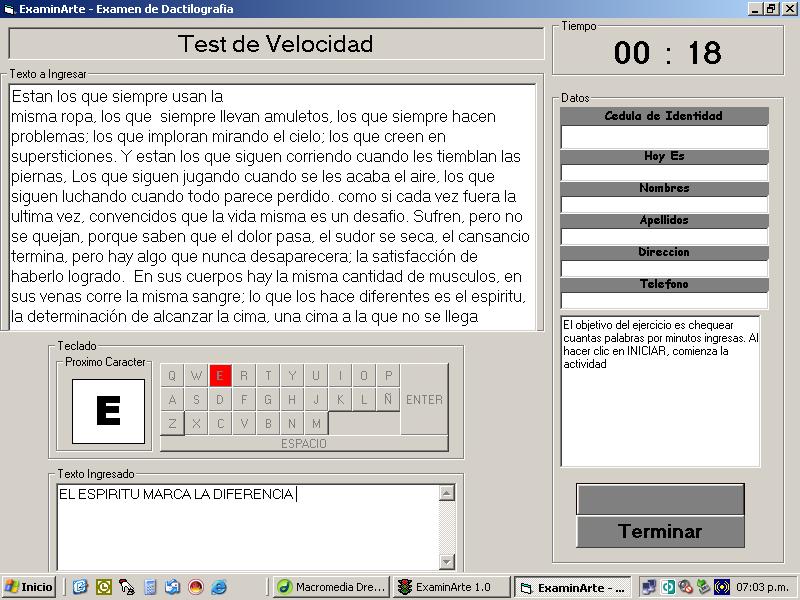
Task: Click the O key on virtual keyboard
Action: tap(364, 376)
